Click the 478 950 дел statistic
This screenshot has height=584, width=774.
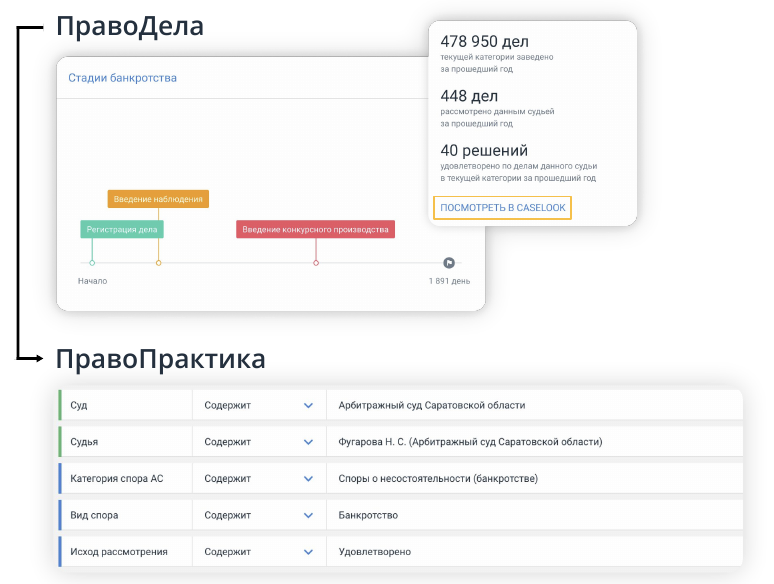coord(484,41)
